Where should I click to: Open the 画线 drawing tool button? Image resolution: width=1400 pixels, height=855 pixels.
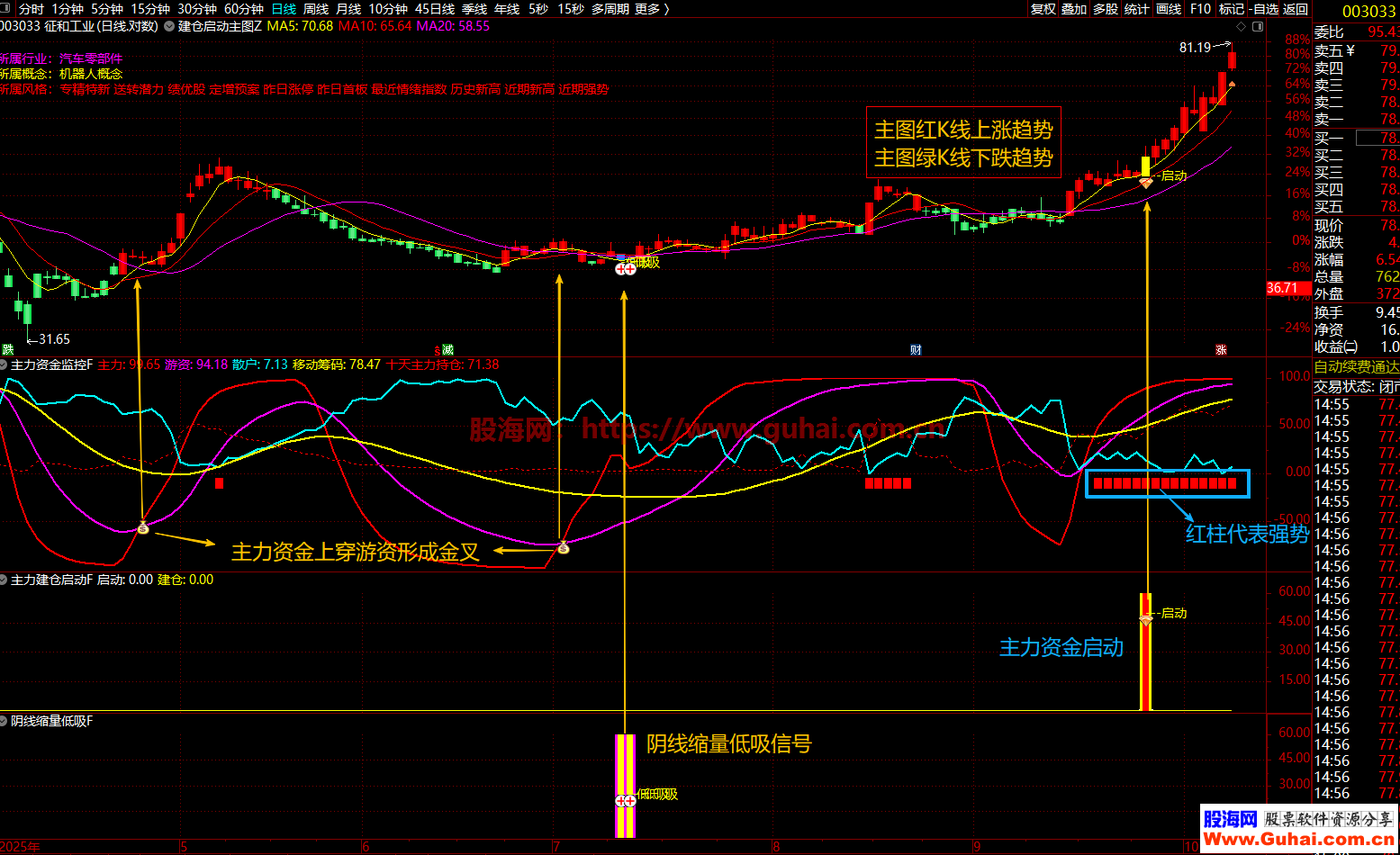1169,9
